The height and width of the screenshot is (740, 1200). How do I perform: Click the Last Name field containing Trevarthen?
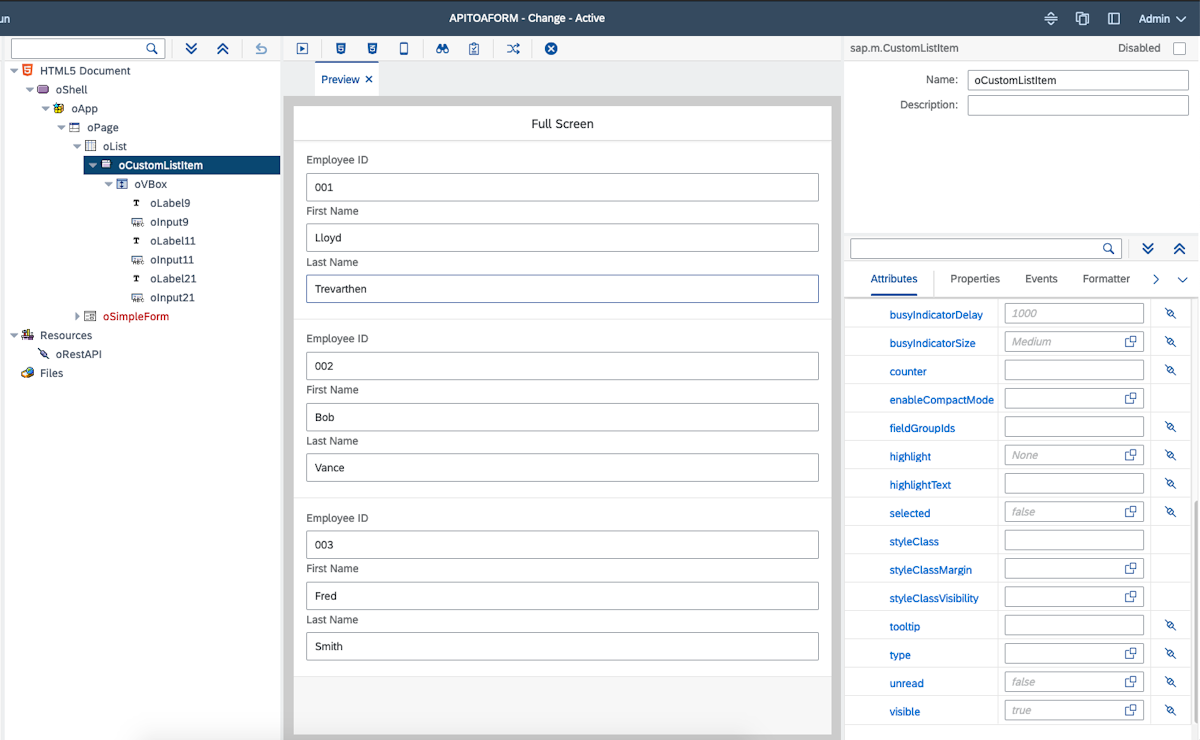[562, 289]
